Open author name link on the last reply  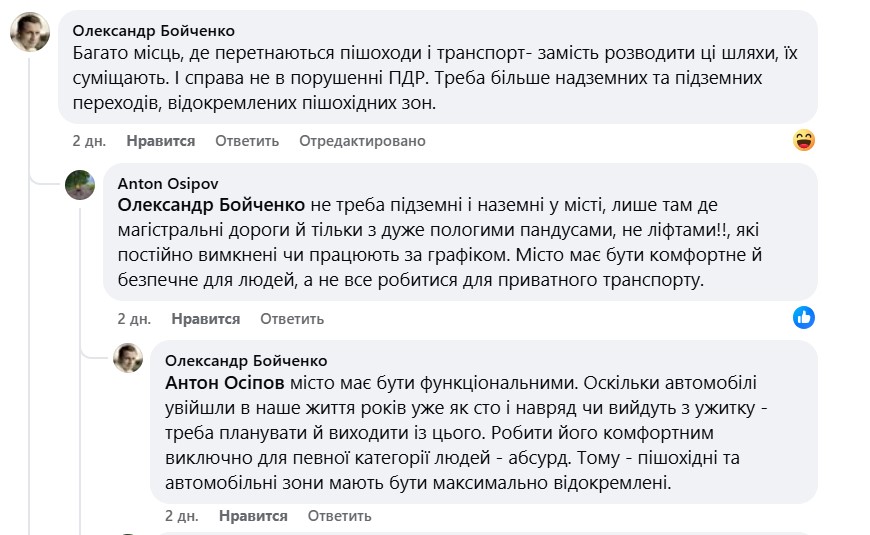[245, 360]
